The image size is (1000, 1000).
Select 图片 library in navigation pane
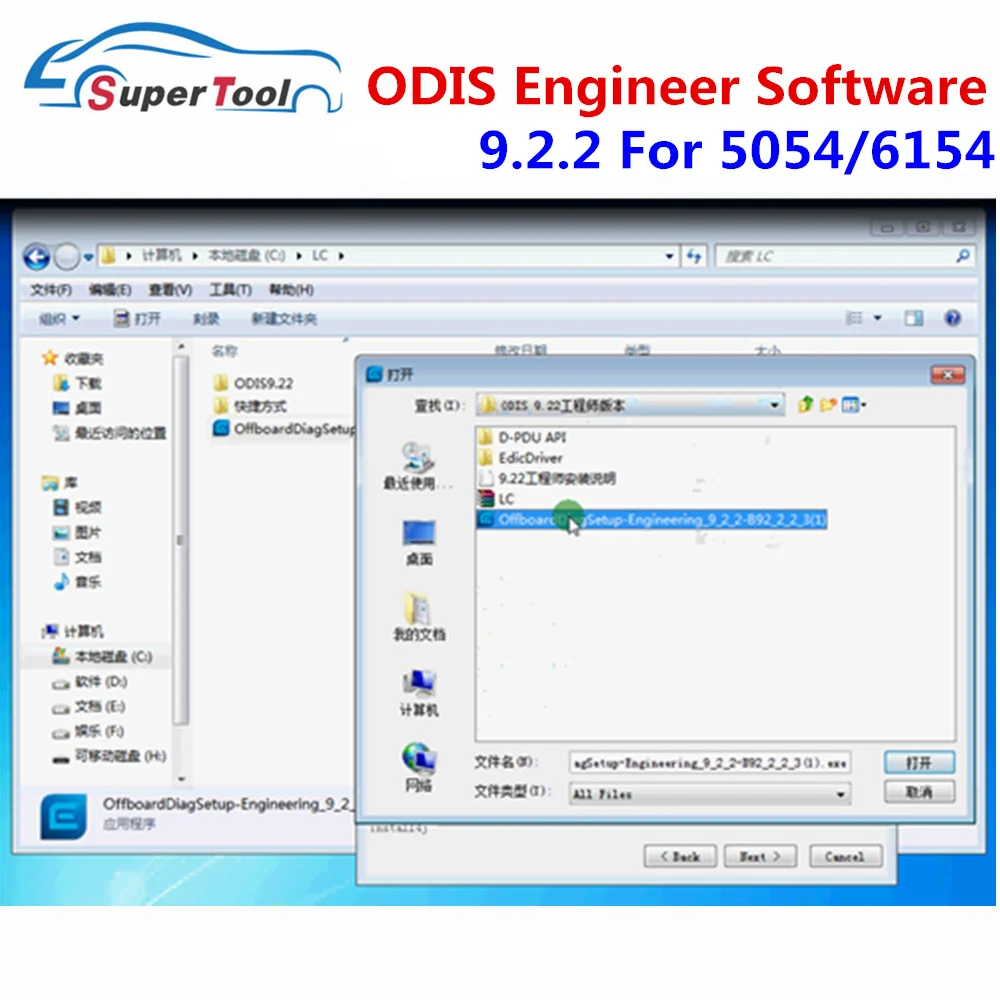(x=77, y=533)
